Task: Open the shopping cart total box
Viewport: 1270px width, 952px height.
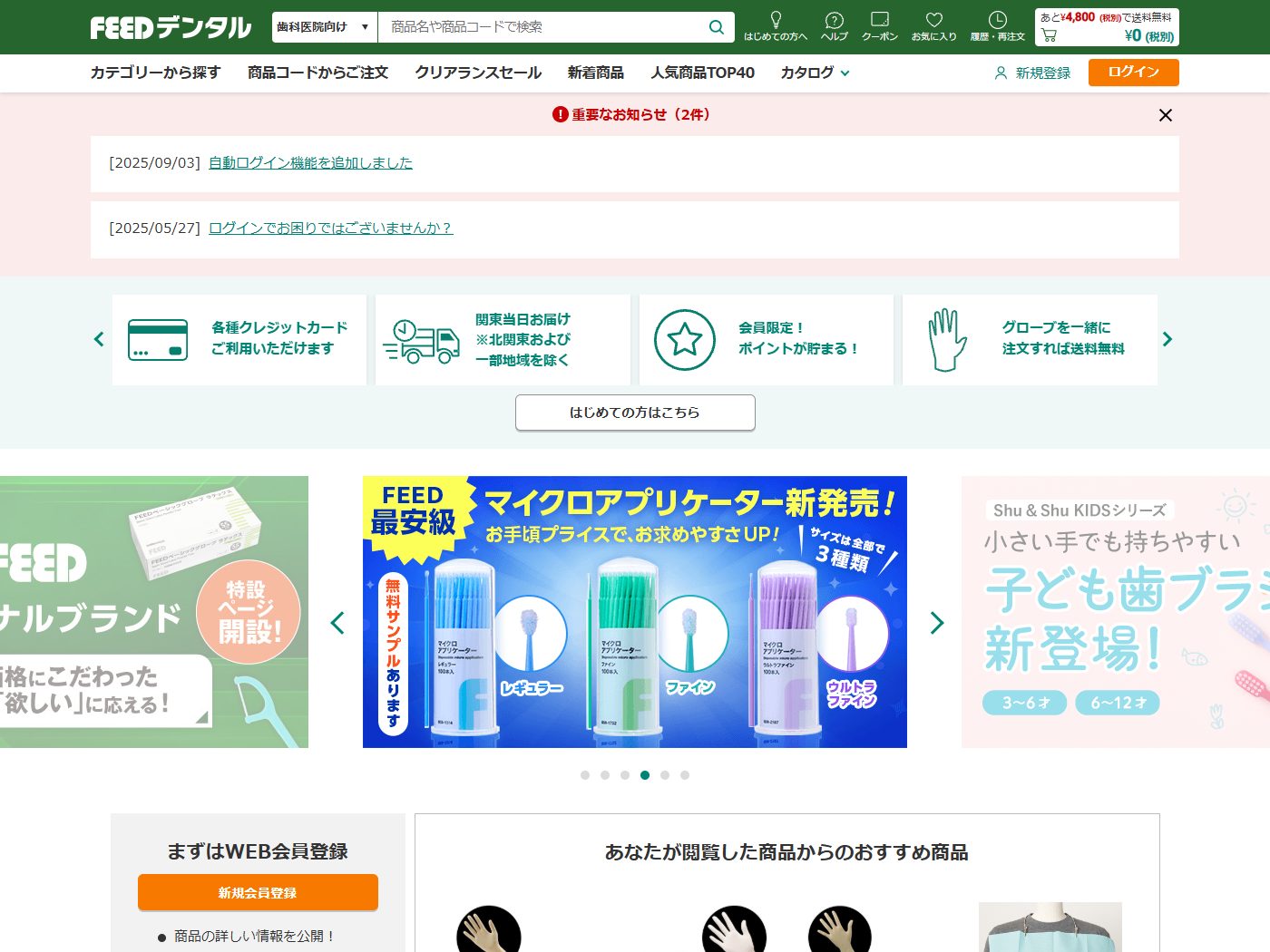Action: (x=1107, y=27)
